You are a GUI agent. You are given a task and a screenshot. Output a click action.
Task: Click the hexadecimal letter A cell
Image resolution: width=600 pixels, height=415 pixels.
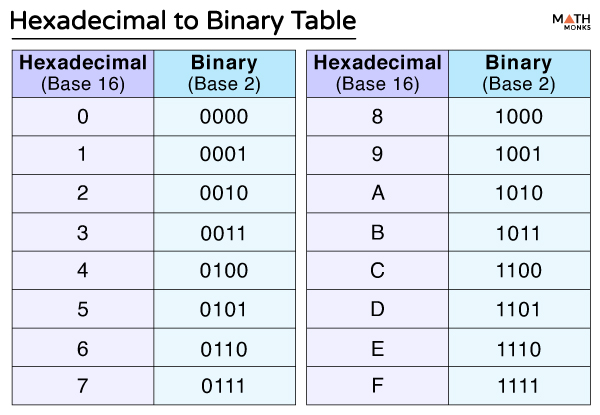[378, 194]
